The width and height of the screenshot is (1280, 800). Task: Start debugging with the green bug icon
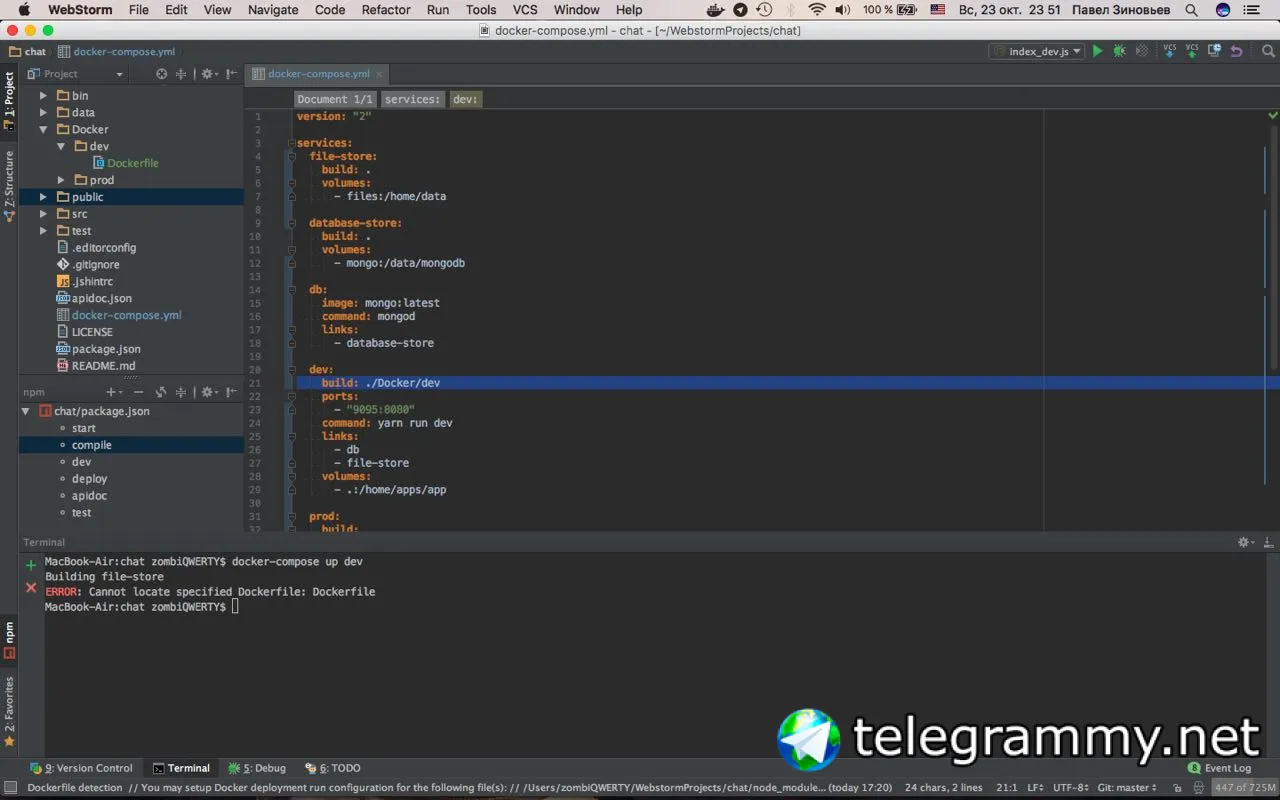(1119, 51)
